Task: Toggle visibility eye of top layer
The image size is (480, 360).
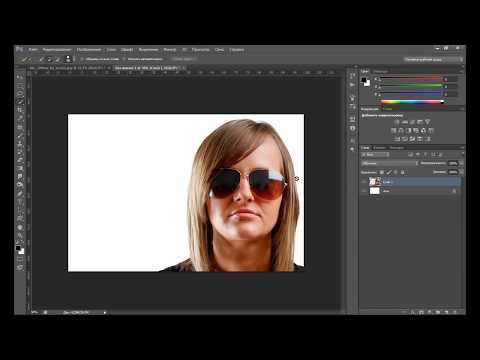Action: [x=364, y=182]
